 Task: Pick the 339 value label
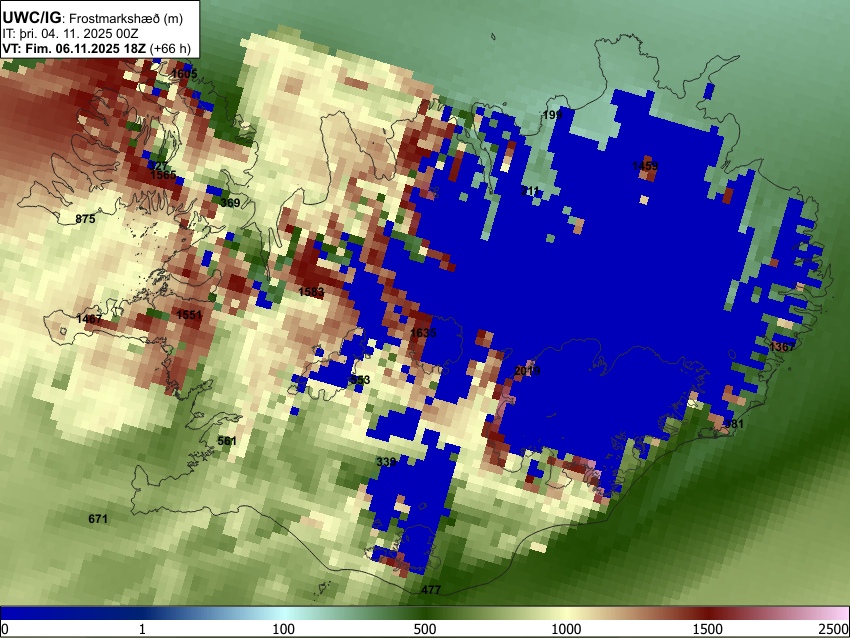[386, 462]
